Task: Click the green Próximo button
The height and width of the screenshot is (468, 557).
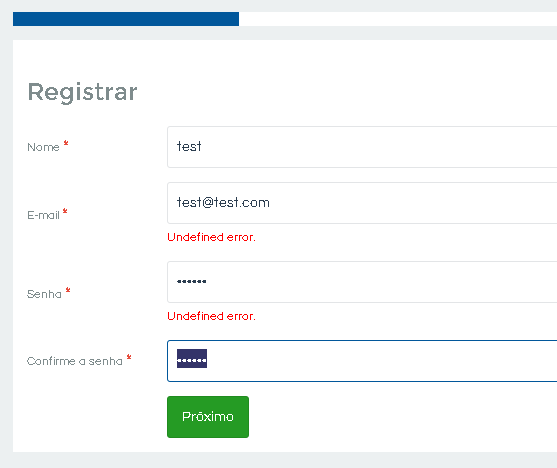Action: tap(208, 417)
